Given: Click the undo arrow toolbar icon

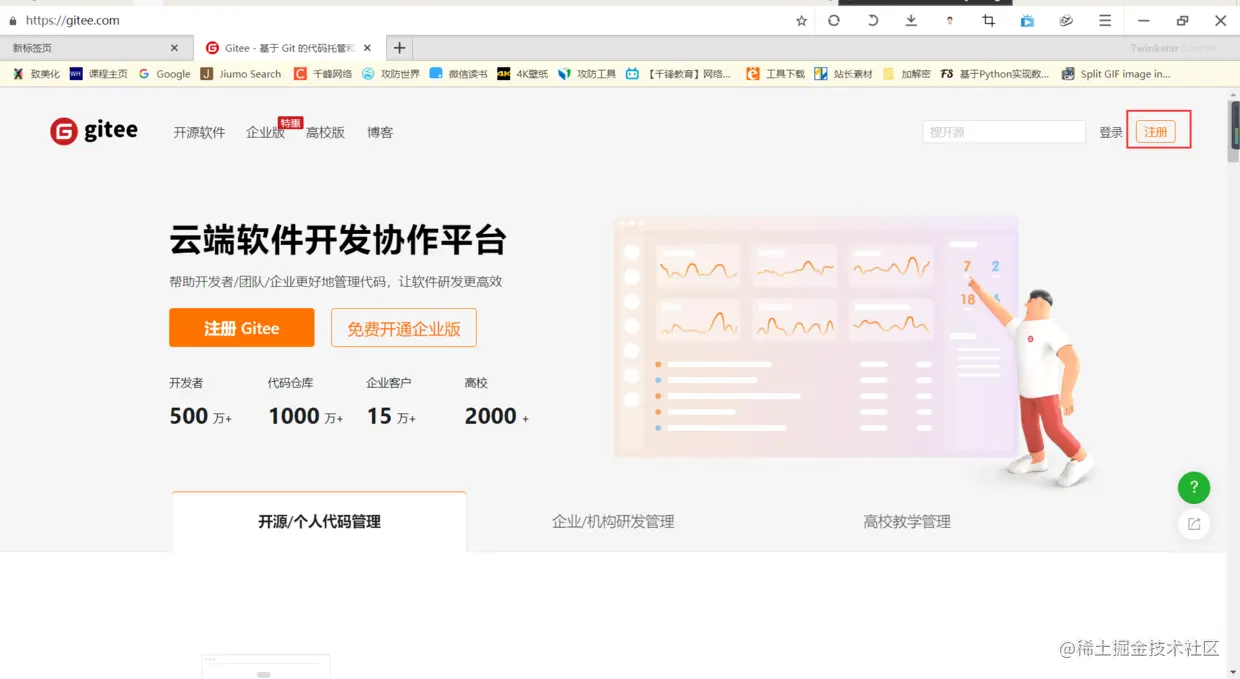Looking at the screenshot, I should (x=872, y=21).
